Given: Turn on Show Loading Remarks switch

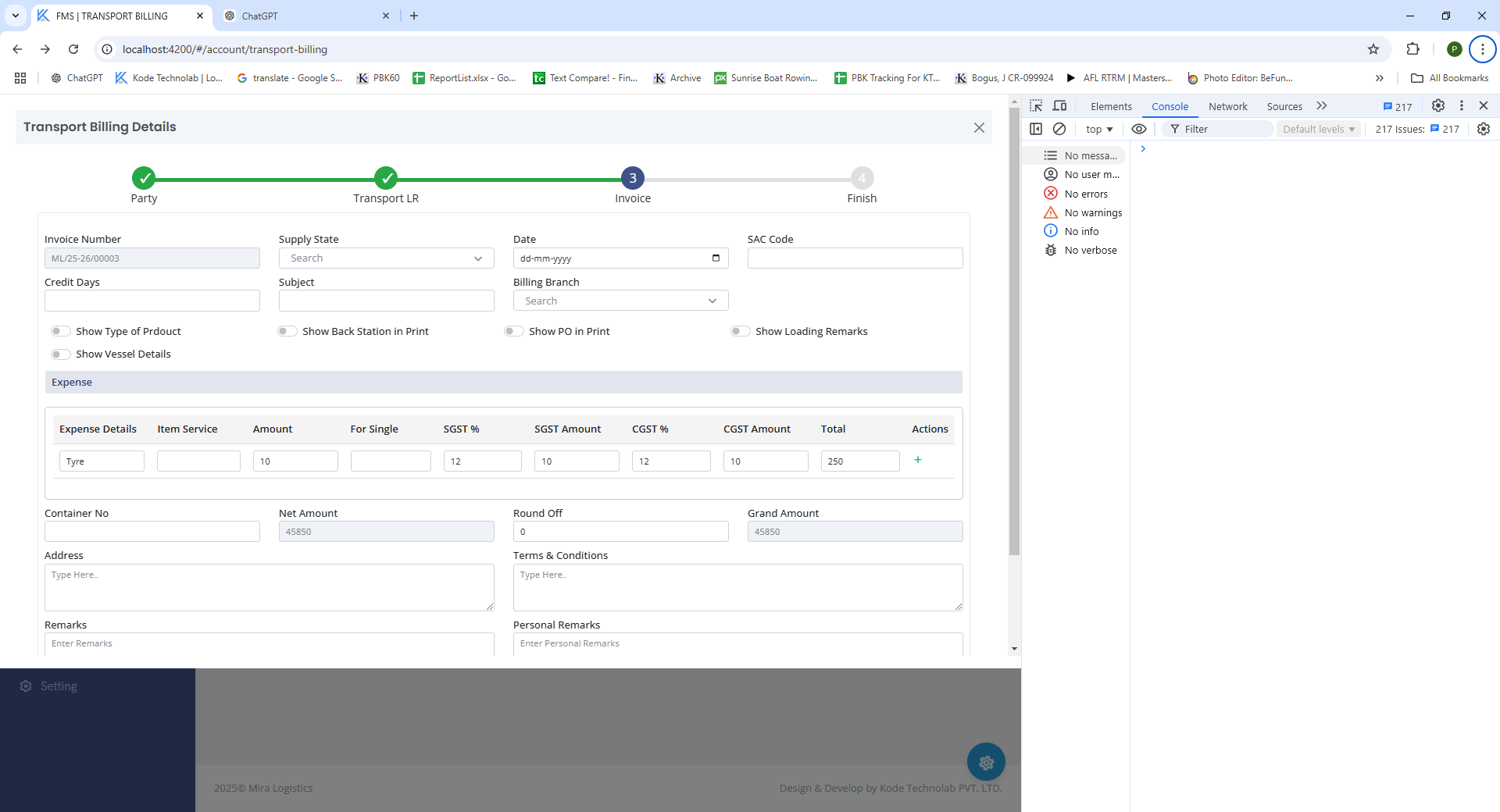Looking at the screenshot, I should (740, 331).
